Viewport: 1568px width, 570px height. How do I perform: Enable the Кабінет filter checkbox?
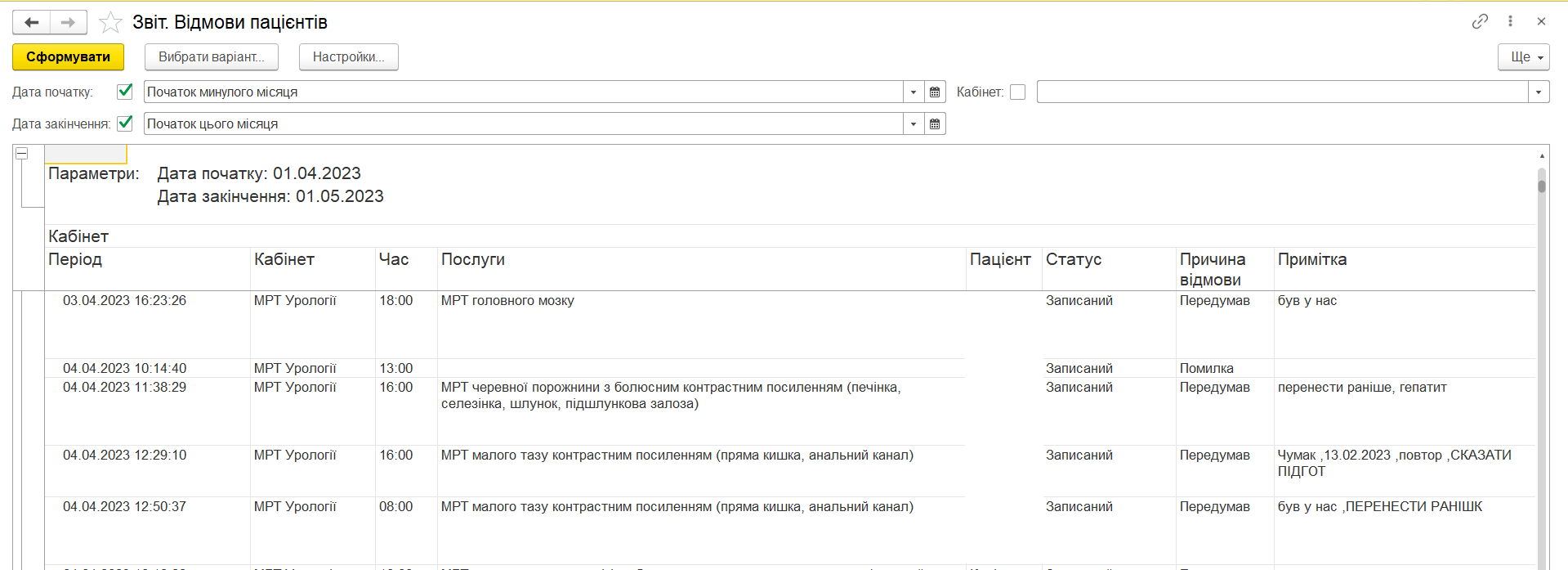(1017, 92)
